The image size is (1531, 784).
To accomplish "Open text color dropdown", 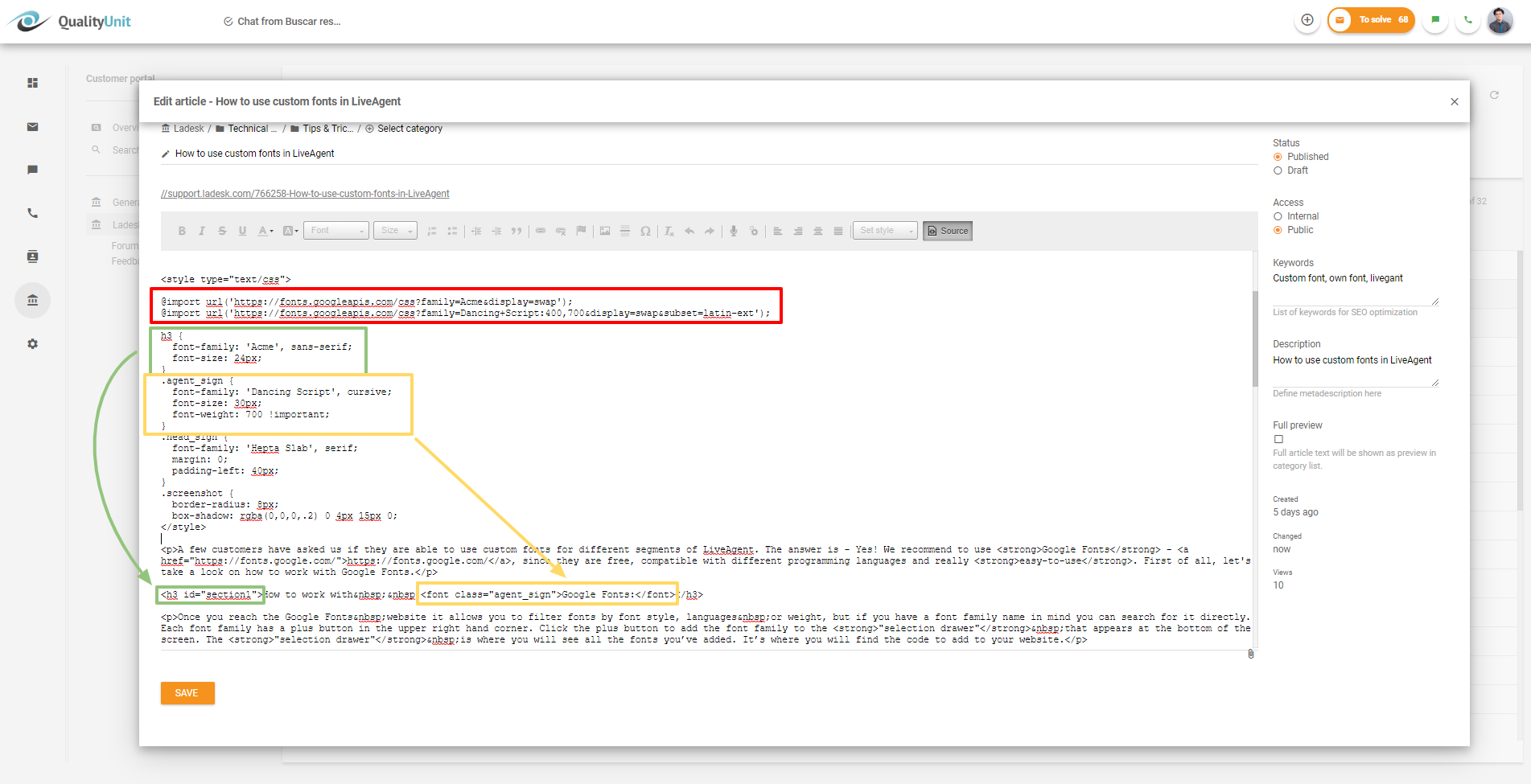I will click(x=265, y=231).
